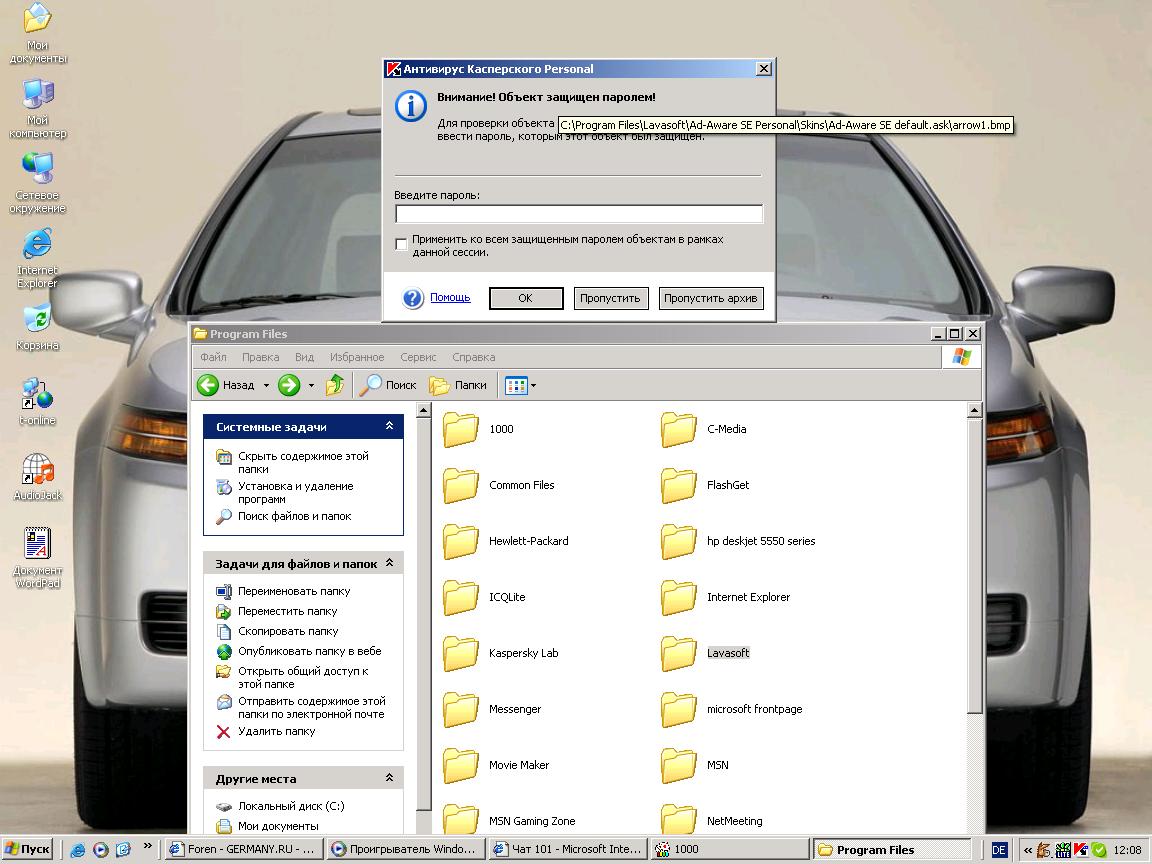Viewport: 1152px width, 864px height.
Task: Open the Помощь help link
Action: 450,298
